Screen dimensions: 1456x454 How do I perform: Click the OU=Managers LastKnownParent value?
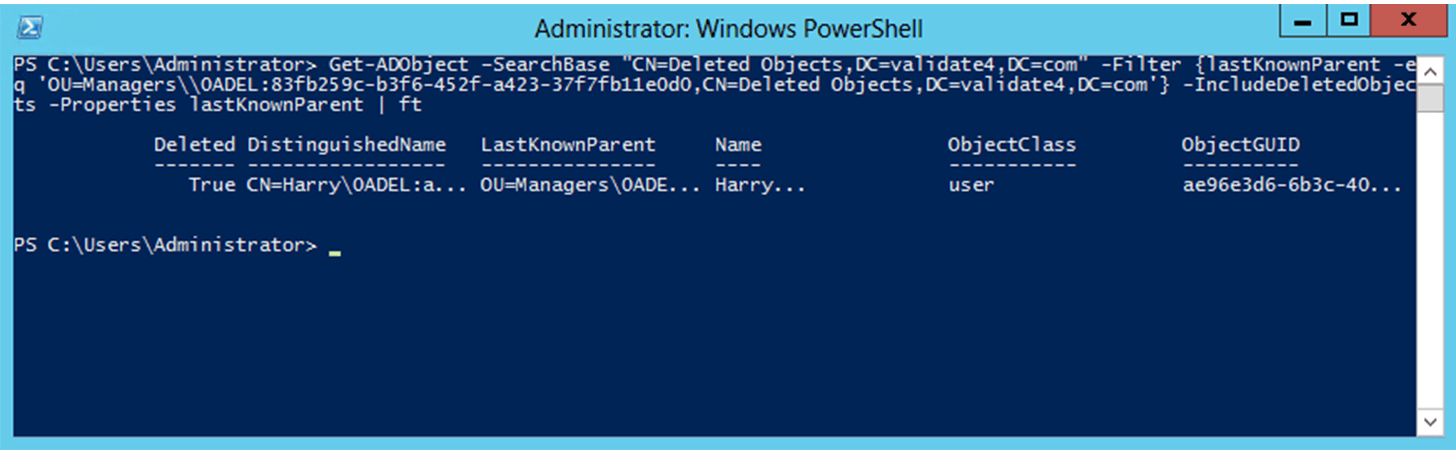[591, 185]
